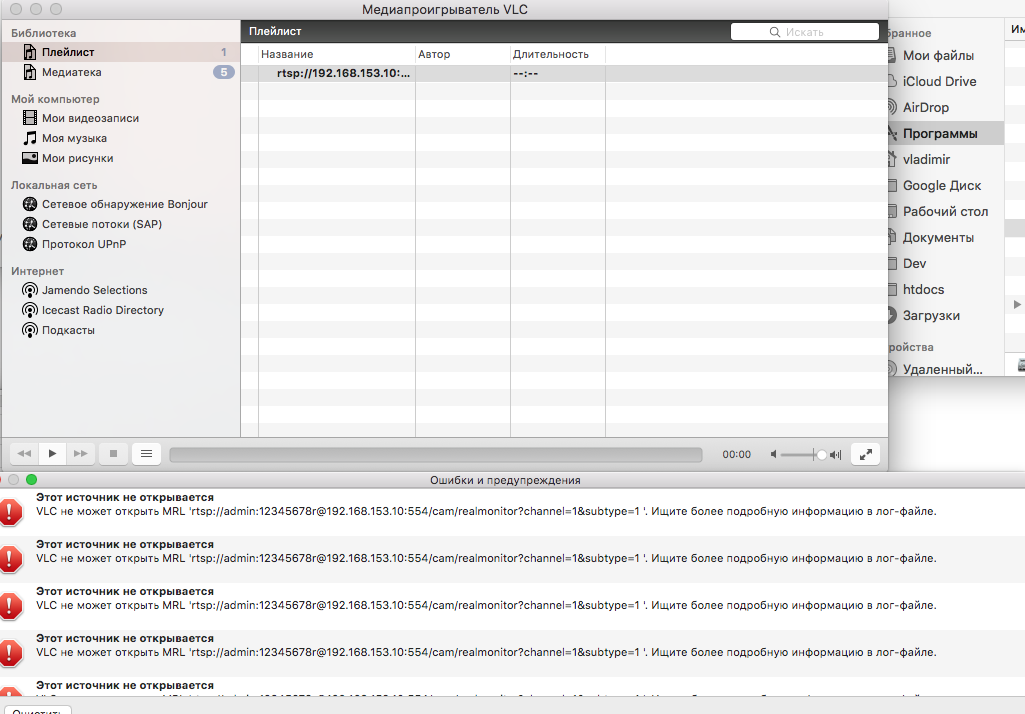Open Моя музыка sidebar item

pyautogui.click(x=74, y=138)
